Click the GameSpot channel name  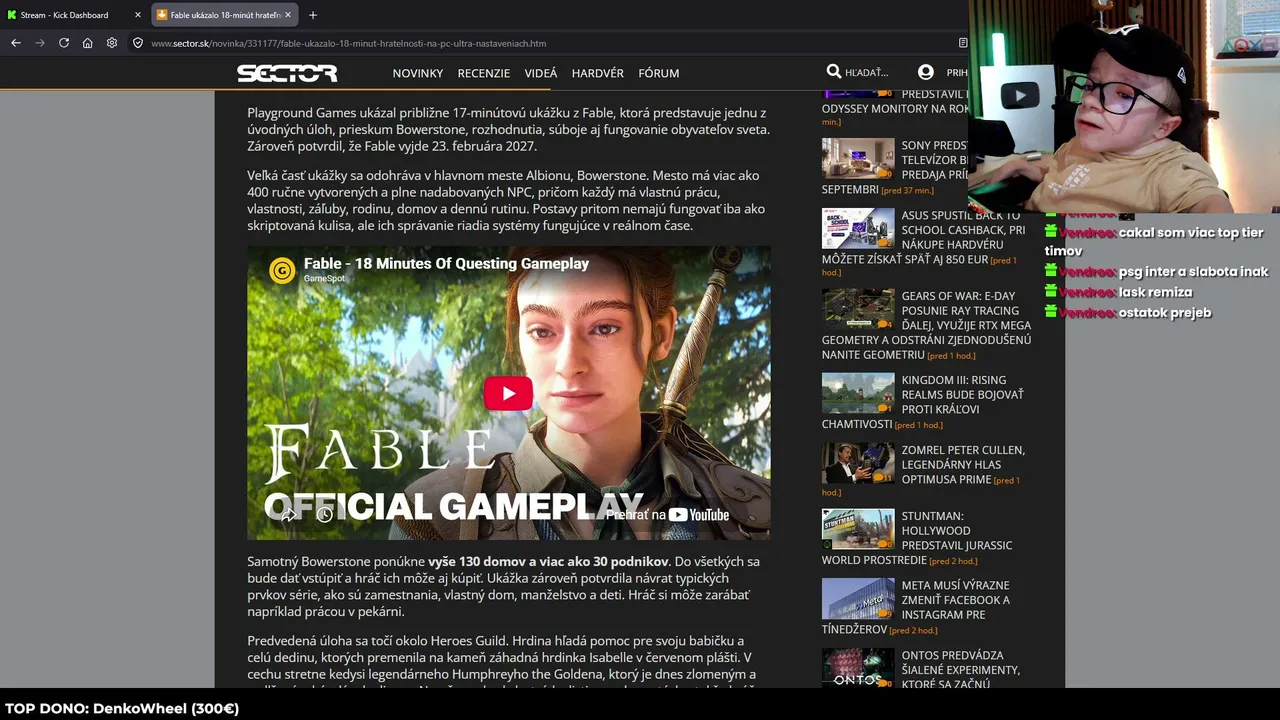pyautogui.click(x=324, y=278)
